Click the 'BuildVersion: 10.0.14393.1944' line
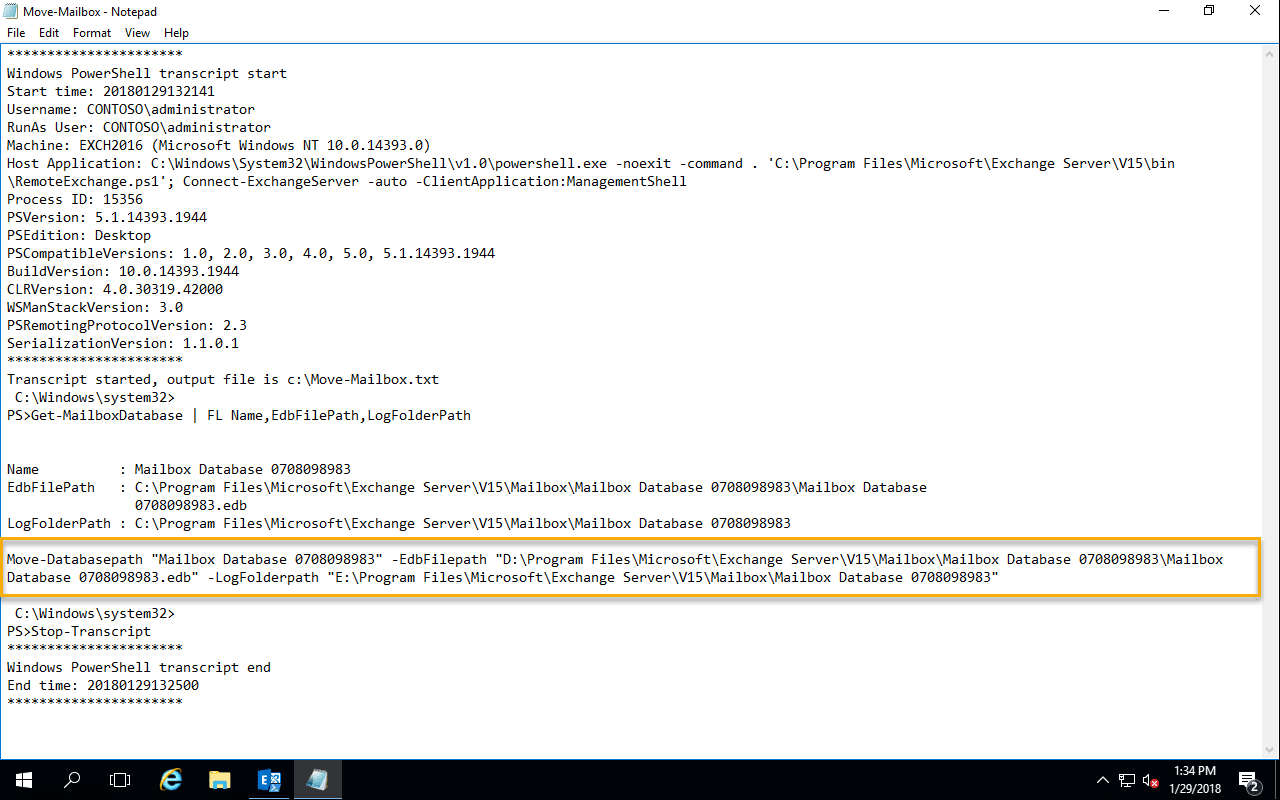This screenshot has width=1280, height=800. pos(123,271)
